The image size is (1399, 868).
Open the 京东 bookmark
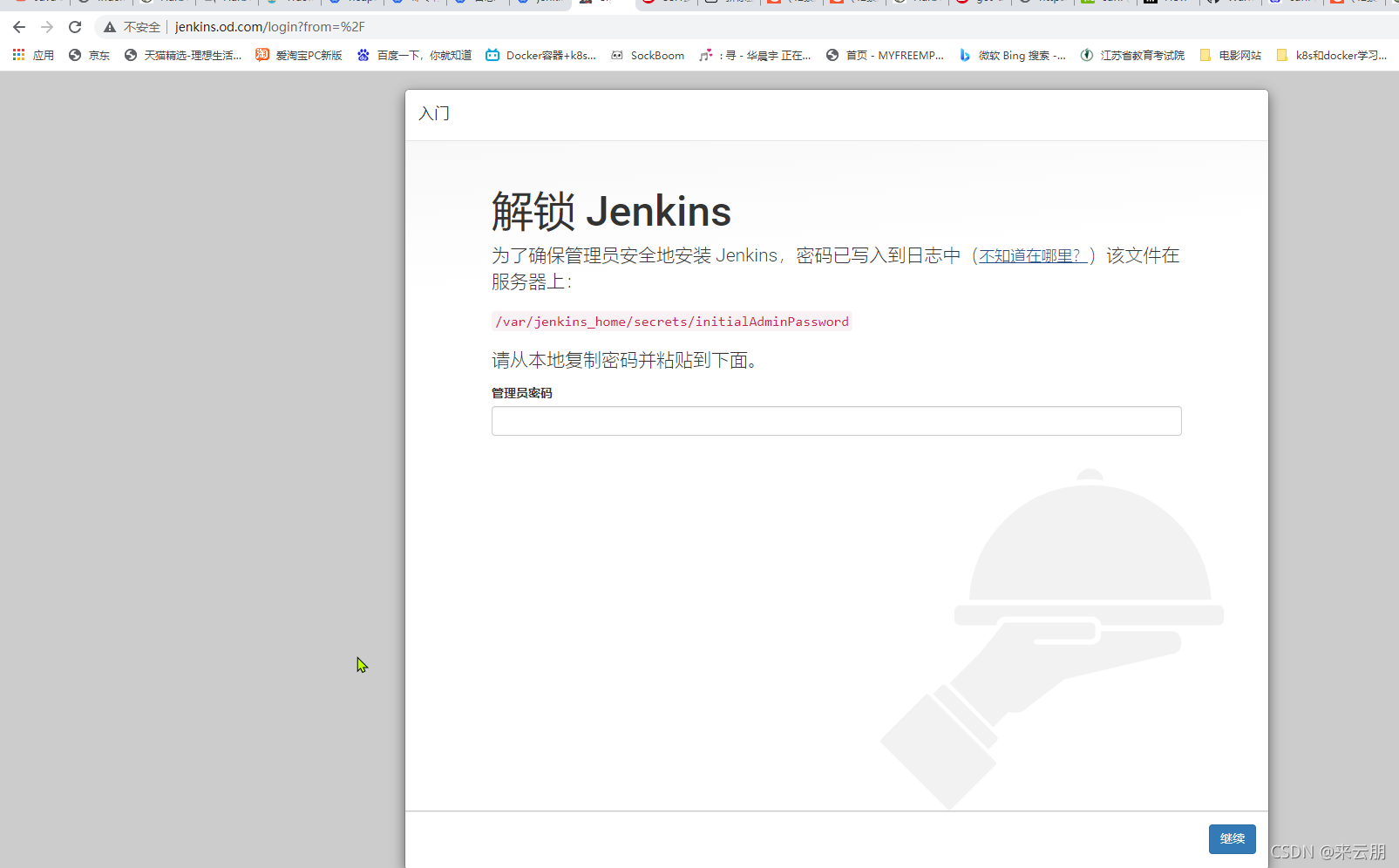[90, 55]
